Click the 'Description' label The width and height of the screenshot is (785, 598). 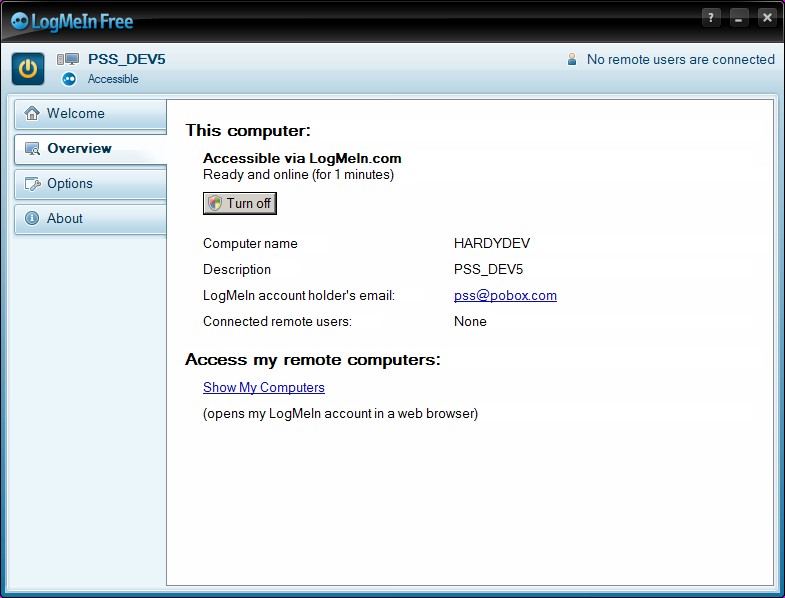(237, 269)
